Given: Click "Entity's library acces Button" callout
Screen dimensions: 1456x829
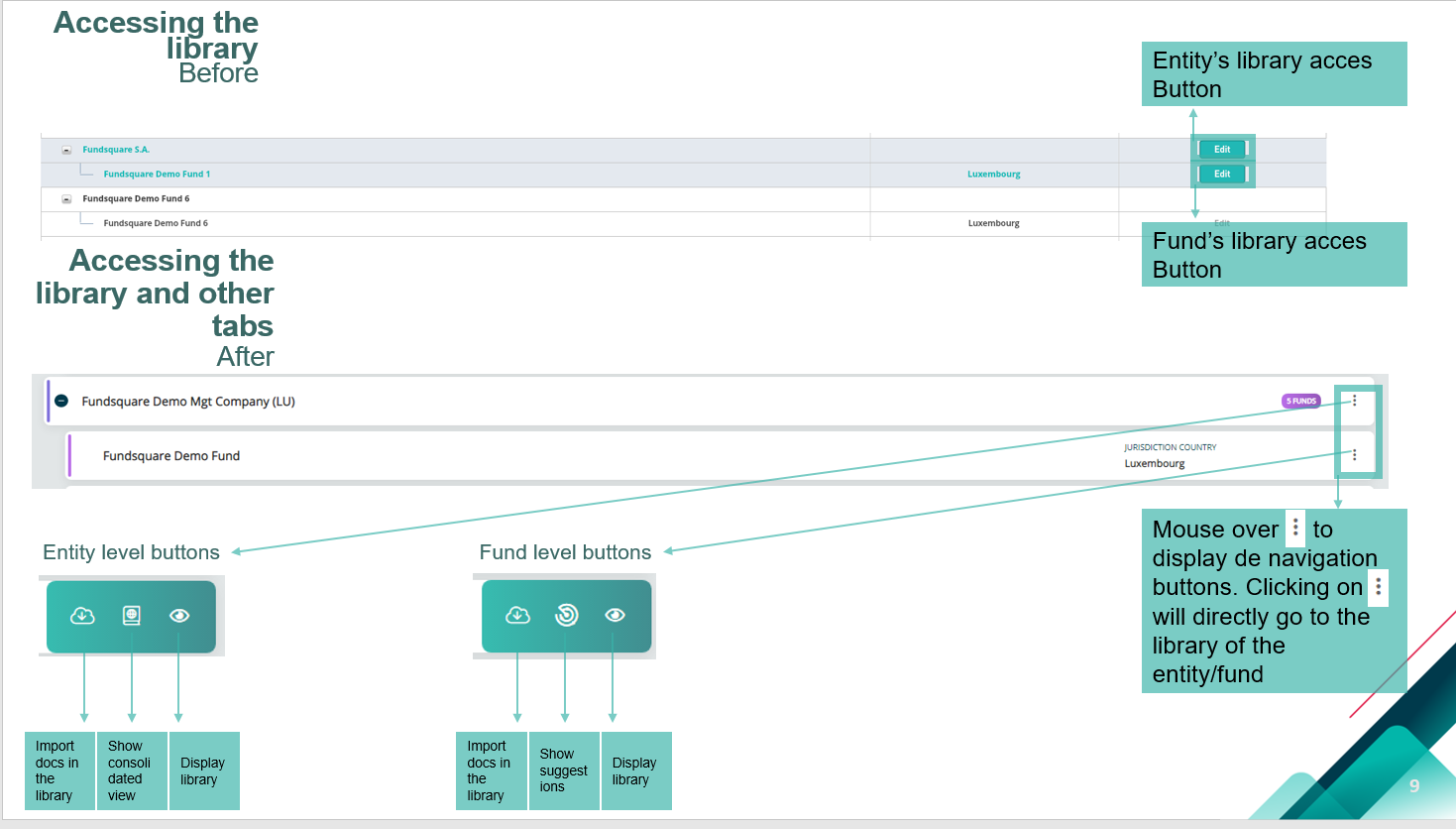Looking at the screenshot, I should [1275, 74].
